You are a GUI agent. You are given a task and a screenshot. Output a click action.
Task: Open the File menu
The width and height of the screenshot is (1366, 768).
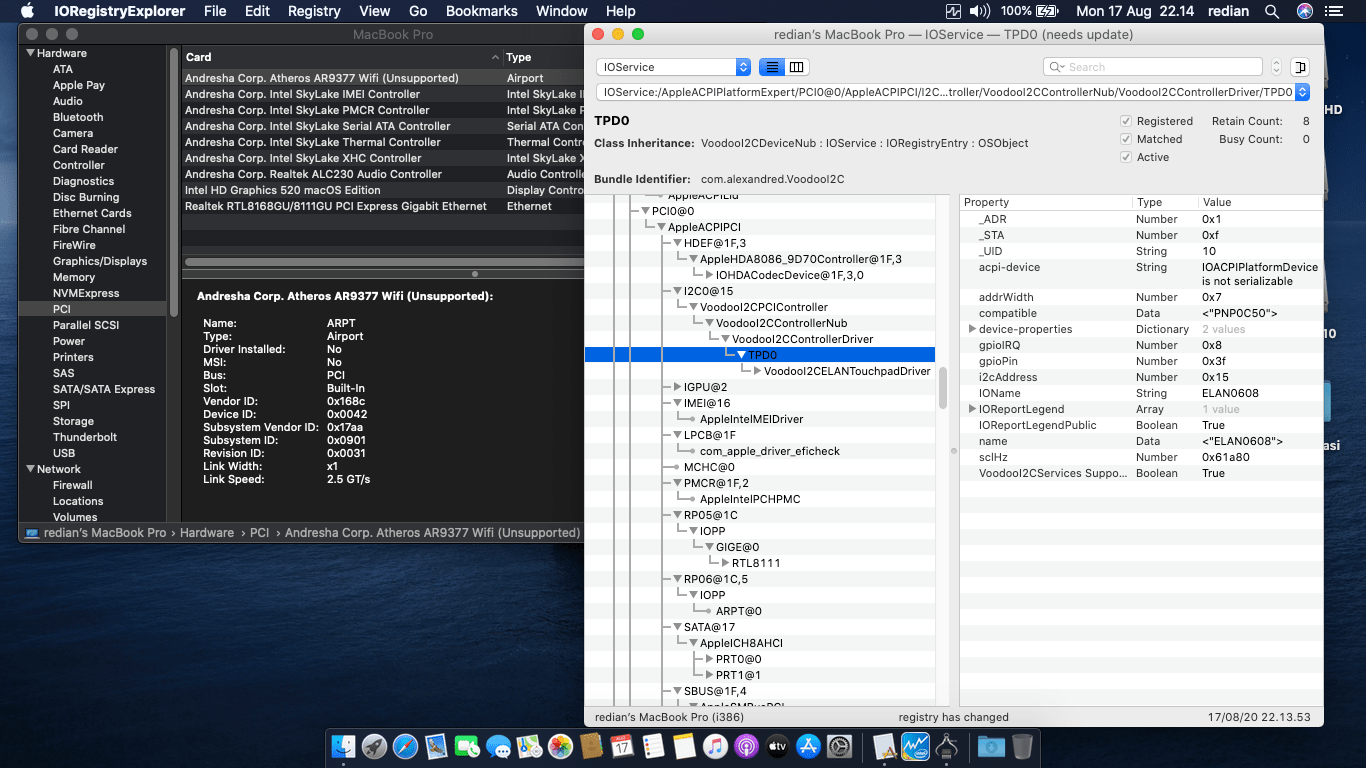point(215,11)
